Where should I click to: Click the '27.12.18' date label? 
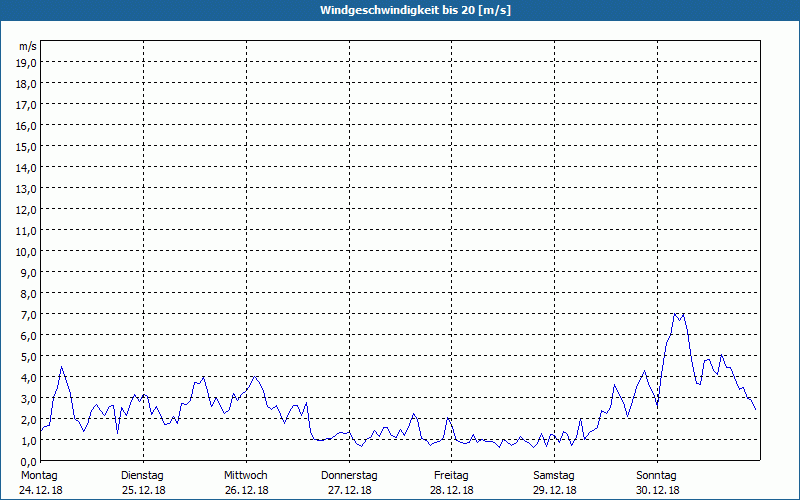click(x=349, y=490)
